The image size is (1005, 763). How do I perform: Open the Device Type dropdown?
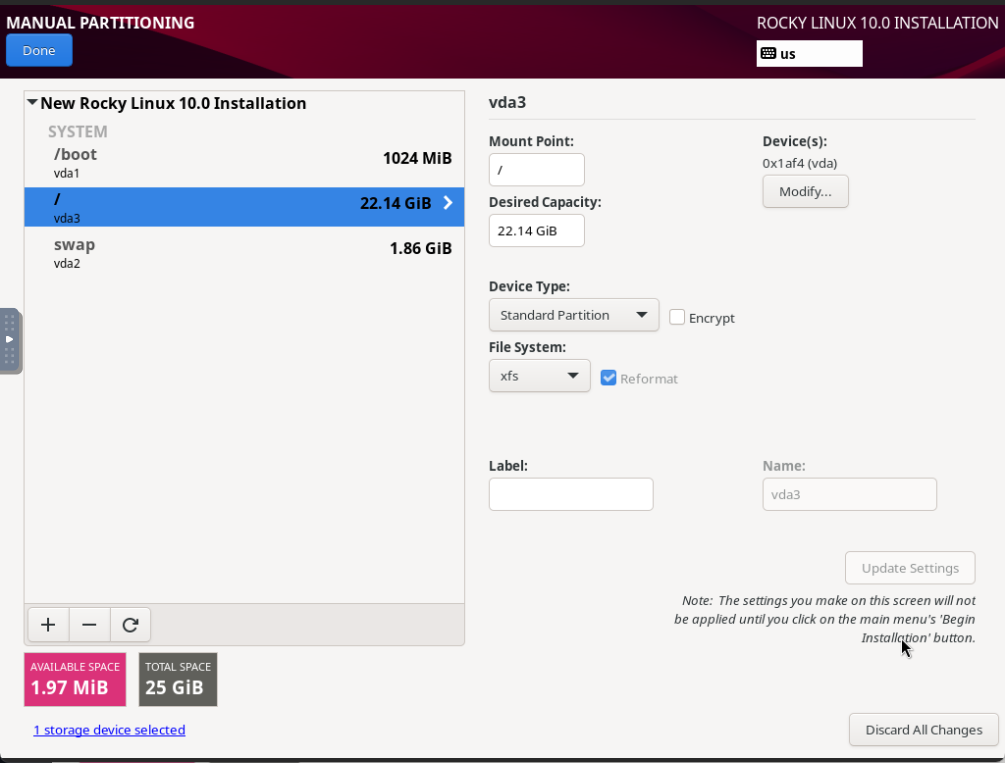pos(574,315)
